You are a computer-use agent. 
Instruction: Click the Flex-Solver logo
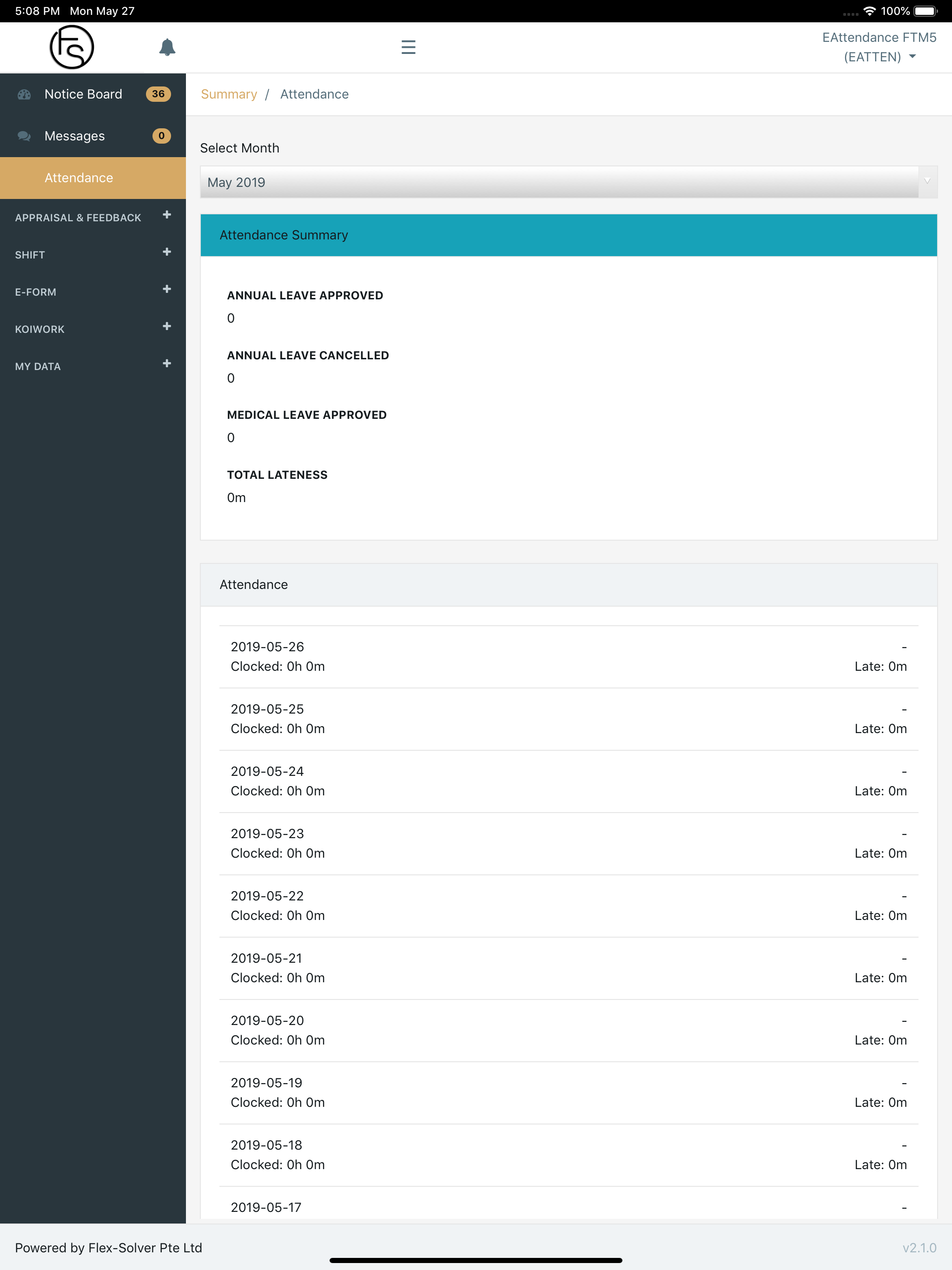pyautogui.click(x=72, y=47)
